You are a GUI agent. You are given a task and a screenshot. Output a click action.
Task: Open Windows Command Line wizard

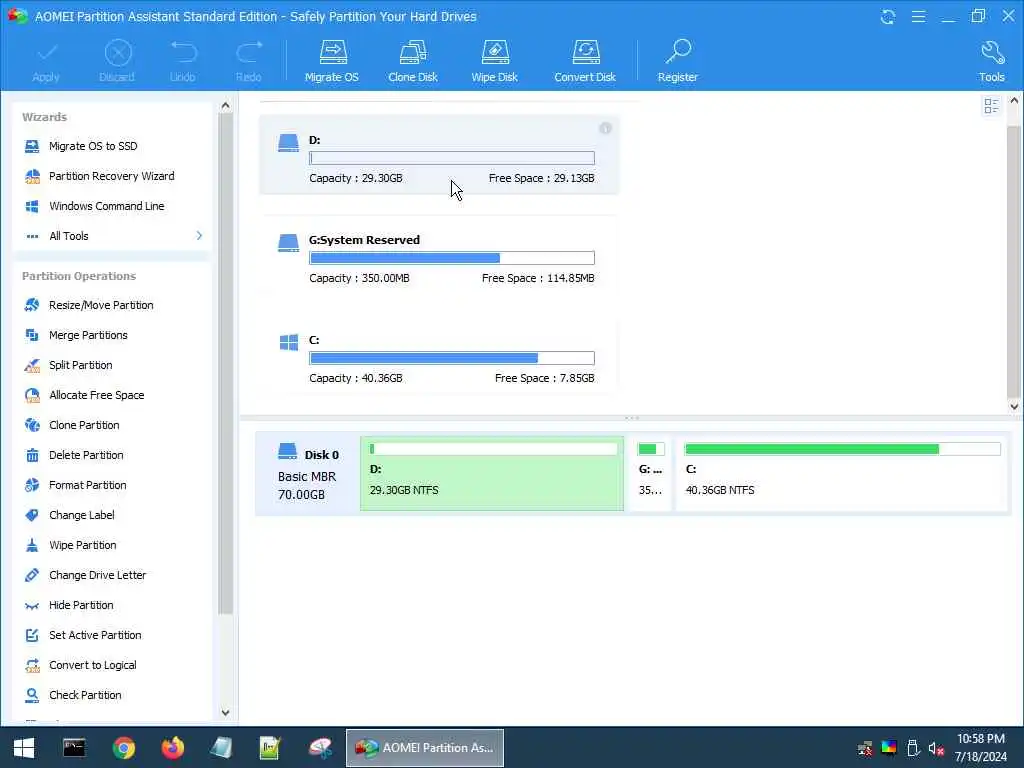(x=106, y=206)
